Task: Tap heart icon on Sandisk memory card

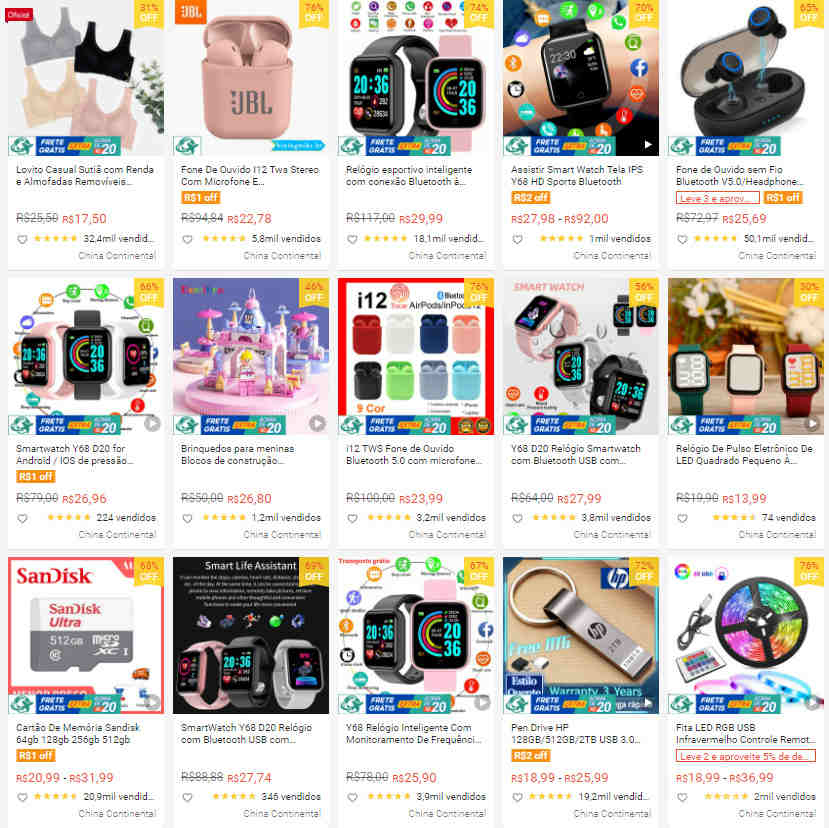Action: pyautogui.click(x=22, y=797)
